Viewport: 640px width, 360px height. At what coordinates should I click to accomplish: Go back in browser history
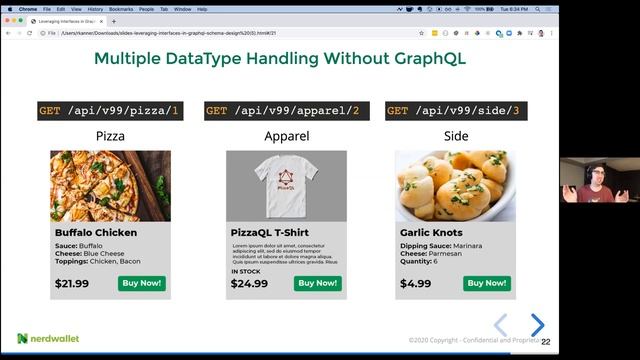8,33
